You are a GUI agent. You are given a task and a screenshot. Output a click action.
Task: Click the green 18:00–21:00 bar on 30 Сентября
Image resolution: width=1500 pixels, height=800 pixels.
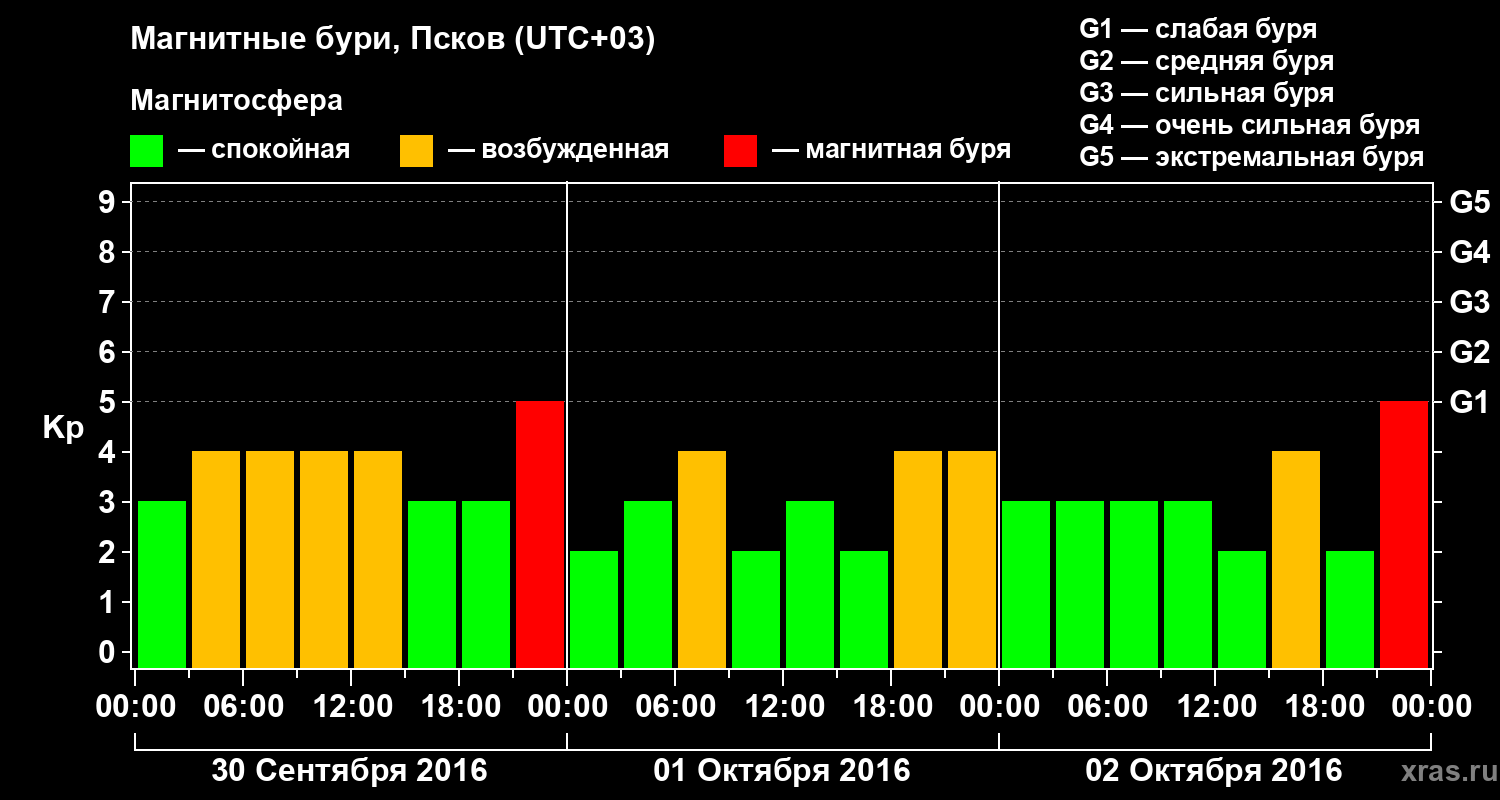[x=486, y=584]
